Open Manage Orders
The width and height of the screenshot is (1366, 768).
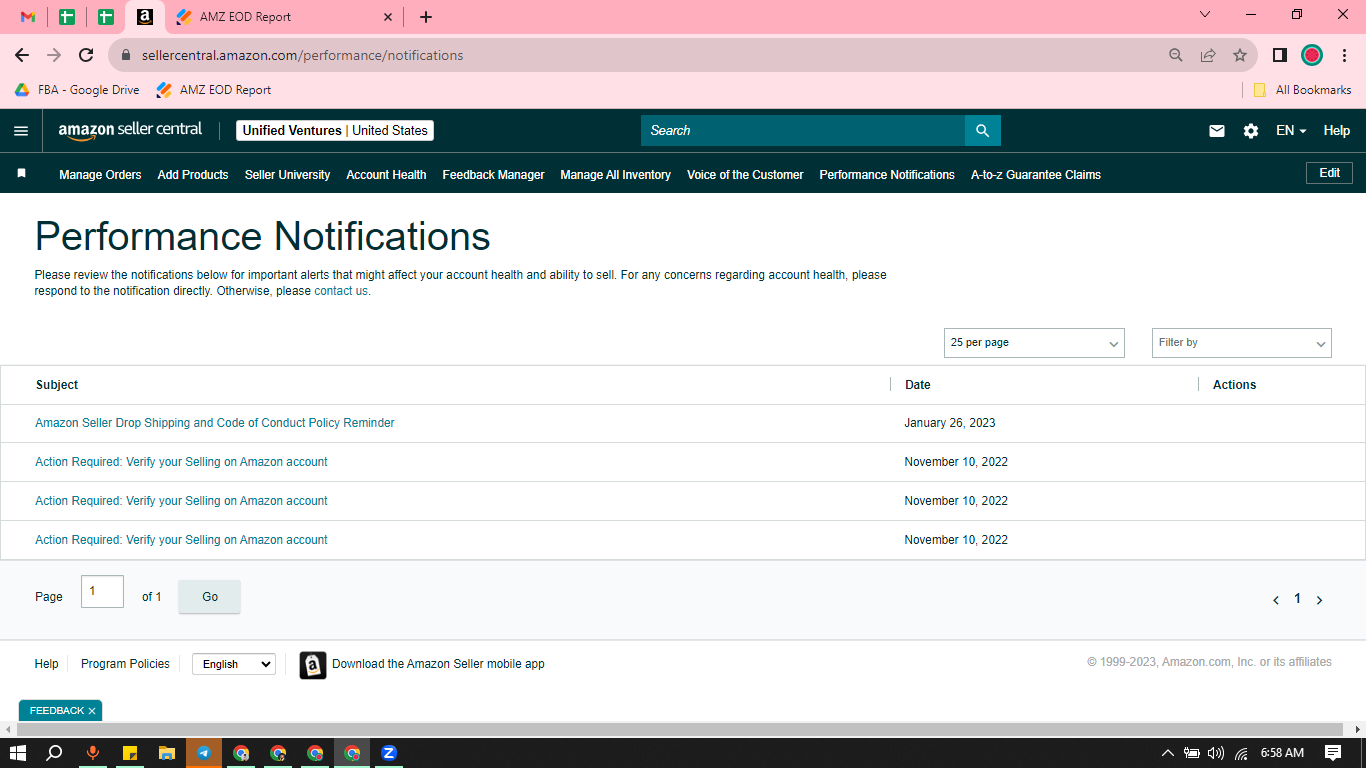pos(100,175)
